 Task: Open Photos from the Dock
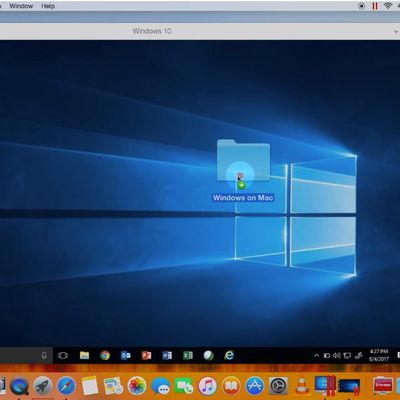[x=137, y=386]
